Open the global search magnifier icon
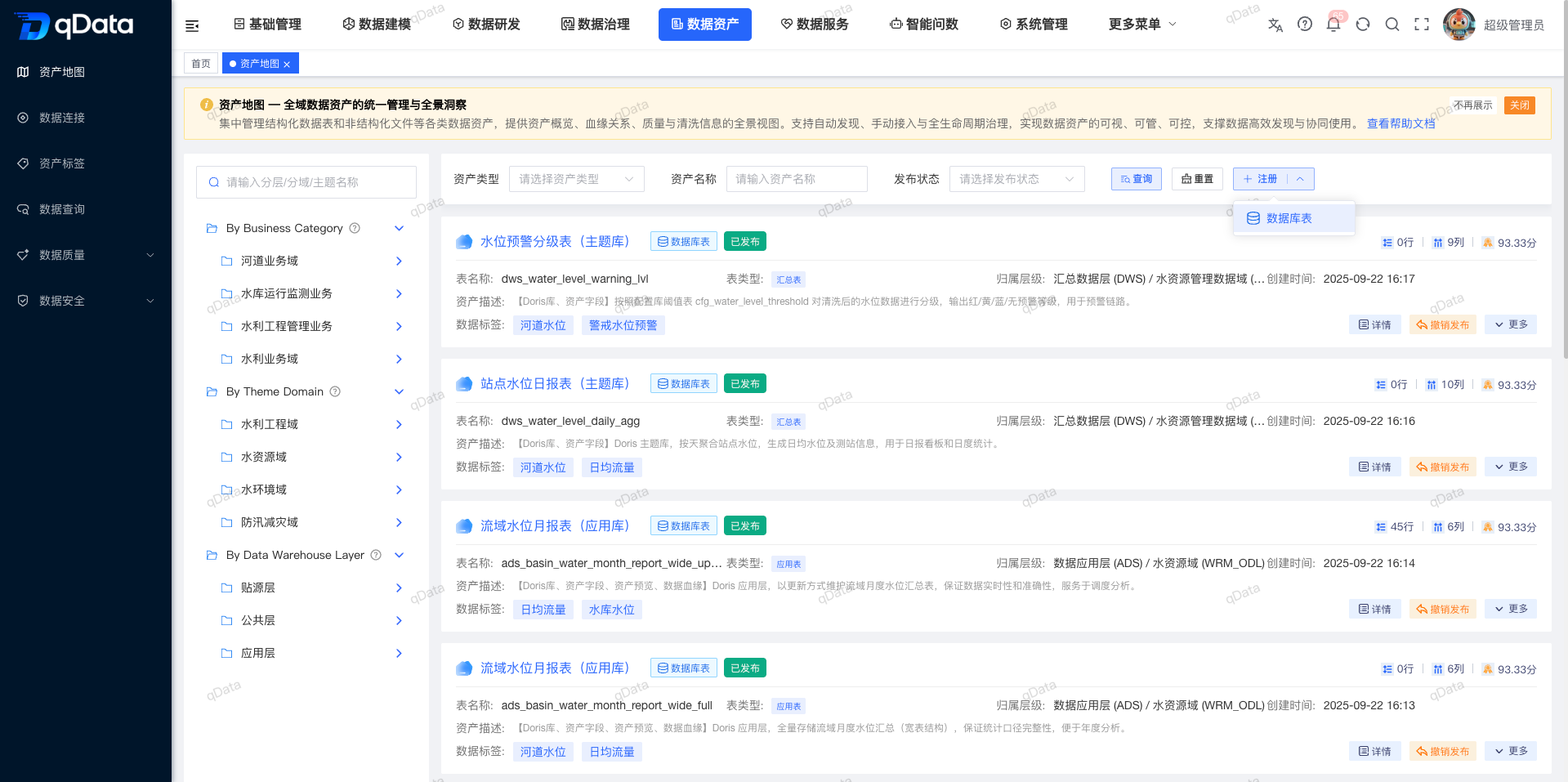This screenshot has height=782, width=1568. (1392, 25)
